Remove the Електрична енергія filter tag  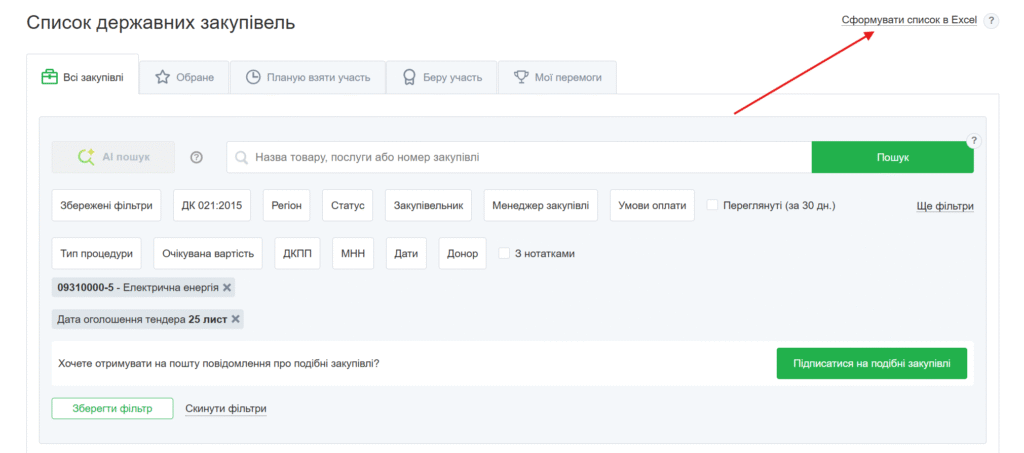pos(227,287)
